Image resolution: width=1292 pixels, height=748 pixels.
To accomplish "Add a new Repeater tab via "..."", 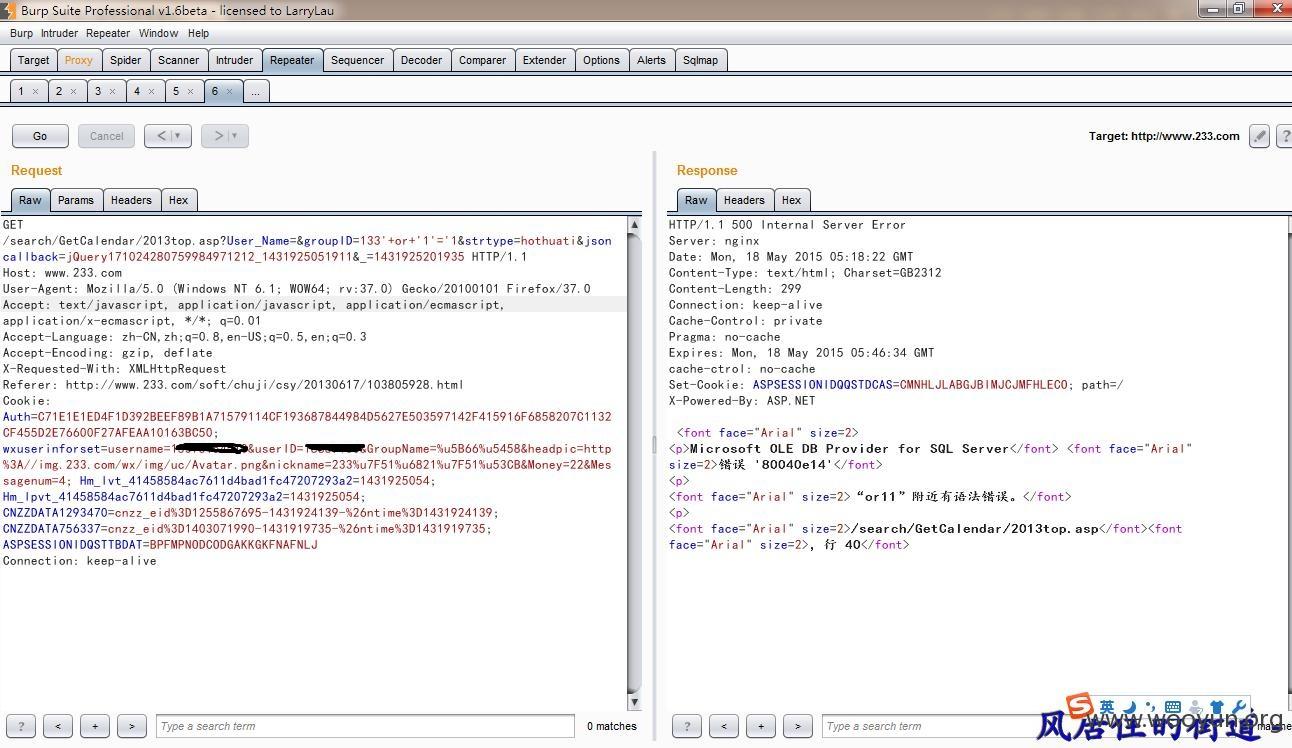I will pyautogui.click(x=255, y=91).
